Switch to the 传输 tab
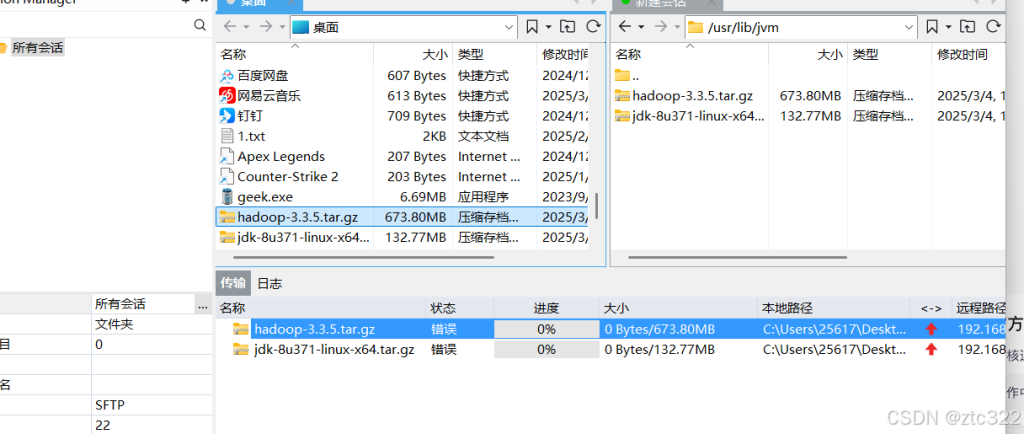The image size is (1024, 434). coord(233,283)
